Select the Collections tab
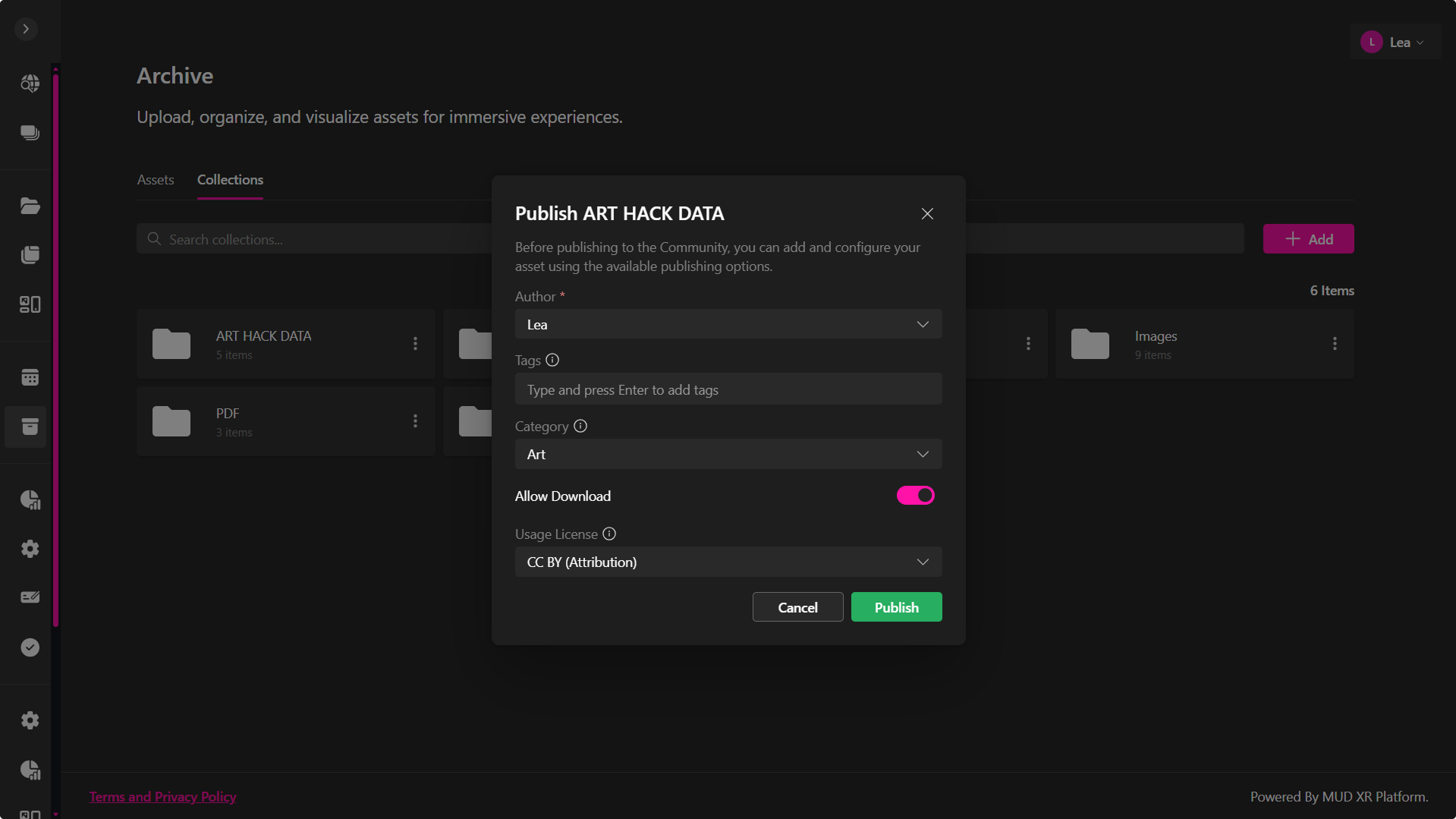 pos(230,180)
